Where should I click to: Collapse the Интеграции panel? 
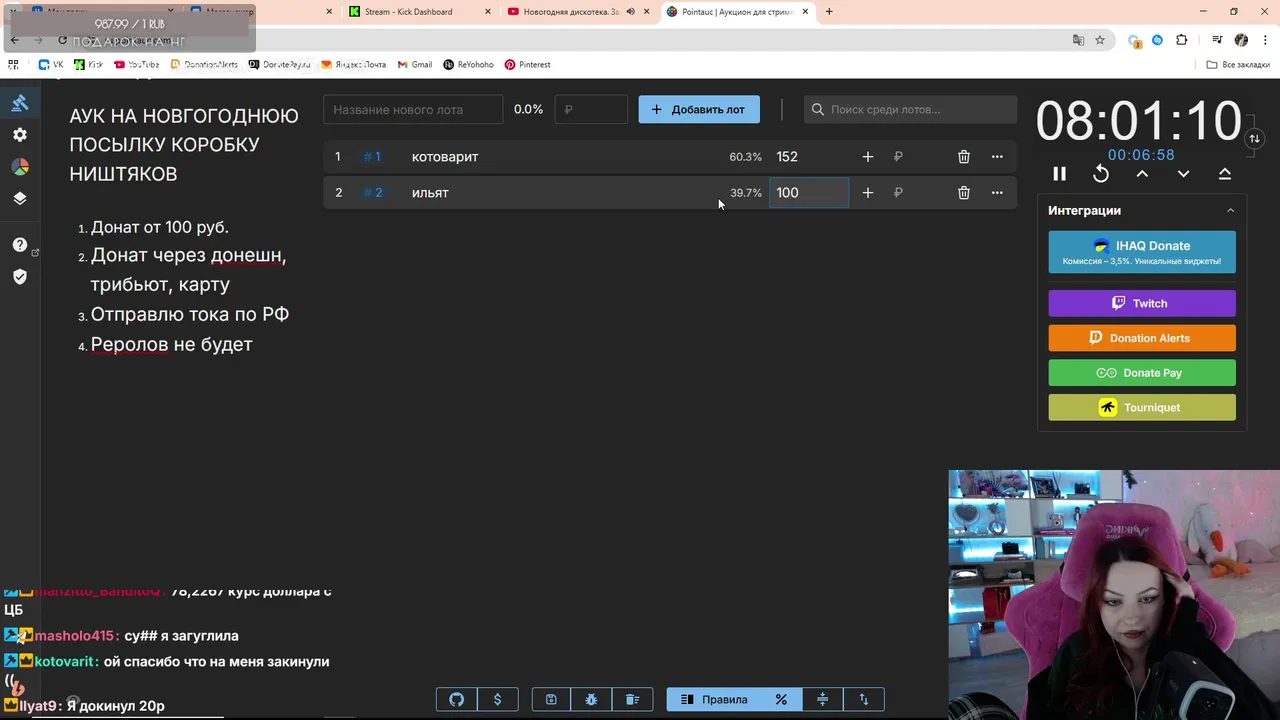pyautogui.click(x=1231, y=211)
